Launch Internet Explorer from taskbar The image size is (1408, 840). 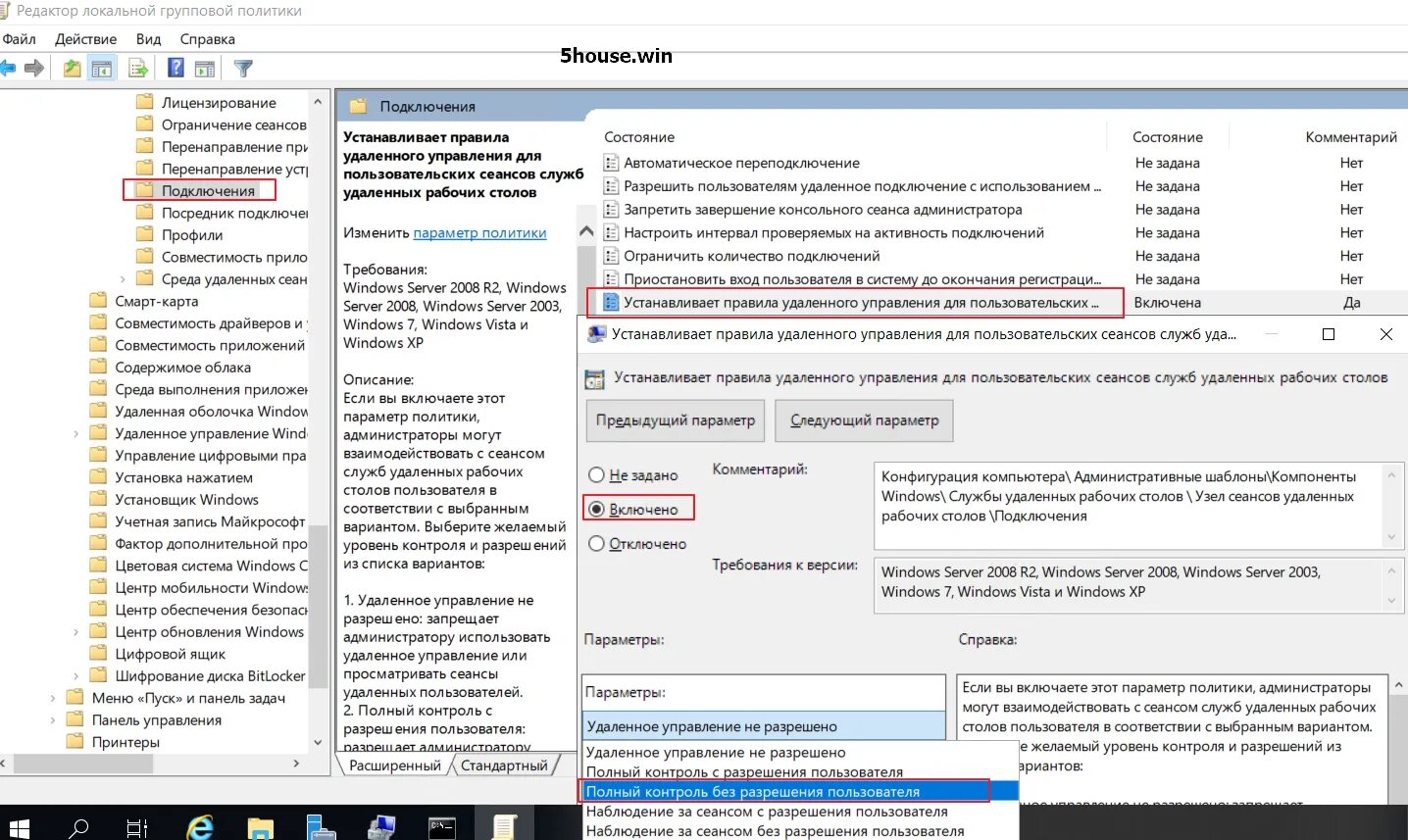pyautogui.click(x=200, y=827)
